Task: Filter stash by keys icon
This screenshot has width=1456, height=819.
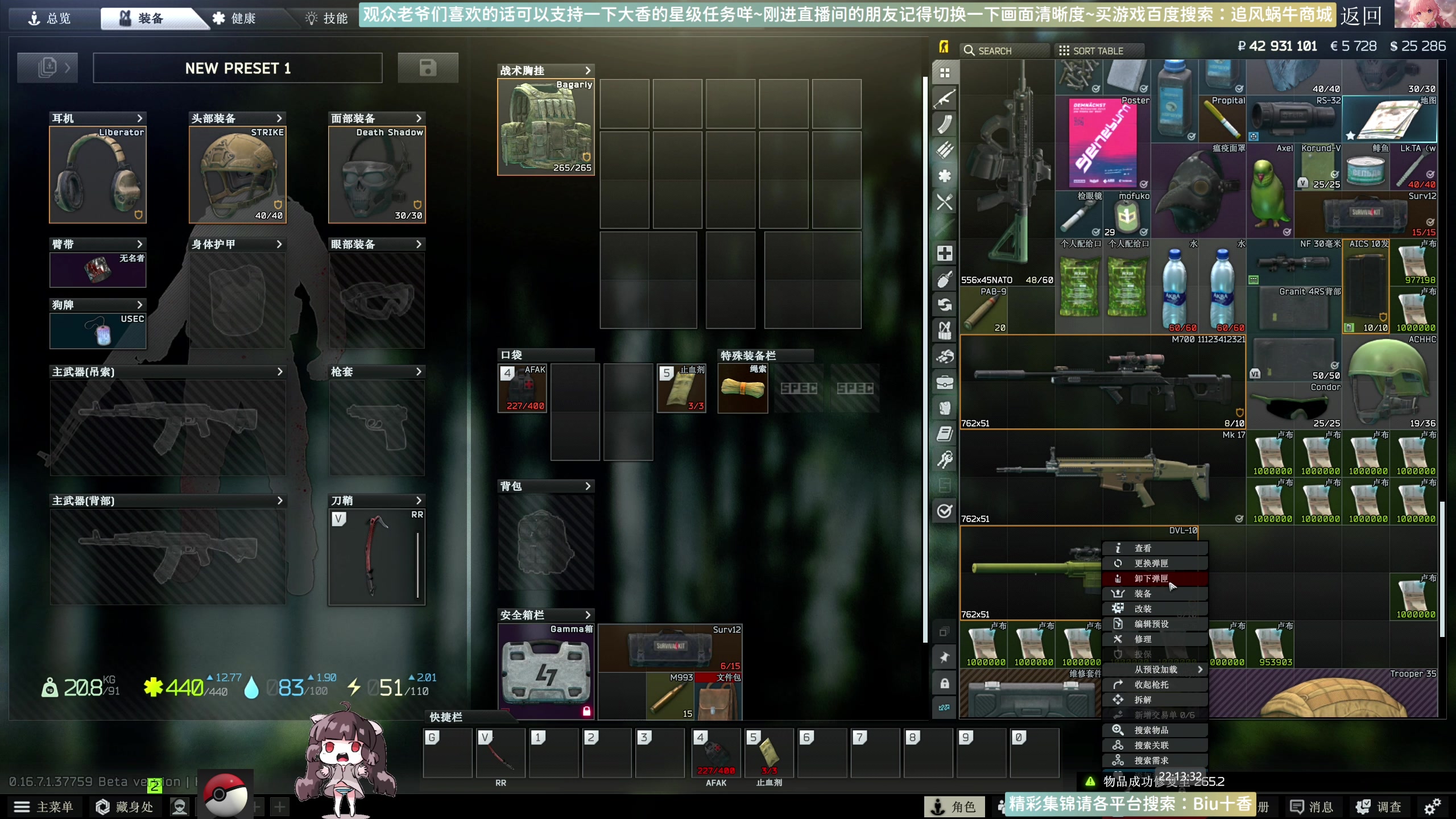Action: click(944, 460)
